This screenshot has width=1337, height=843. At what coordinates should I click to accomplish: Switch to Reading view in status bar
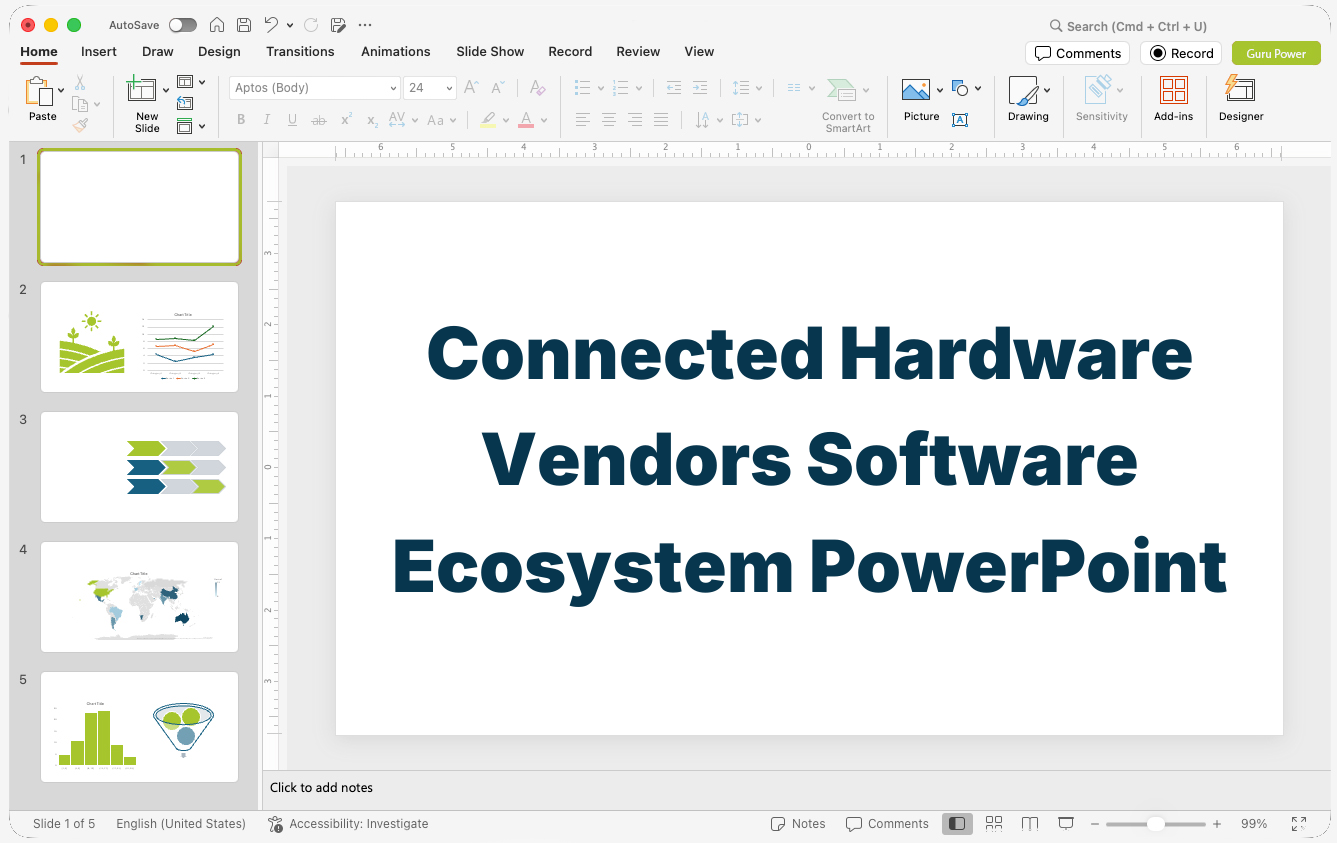click(1030, 824)
